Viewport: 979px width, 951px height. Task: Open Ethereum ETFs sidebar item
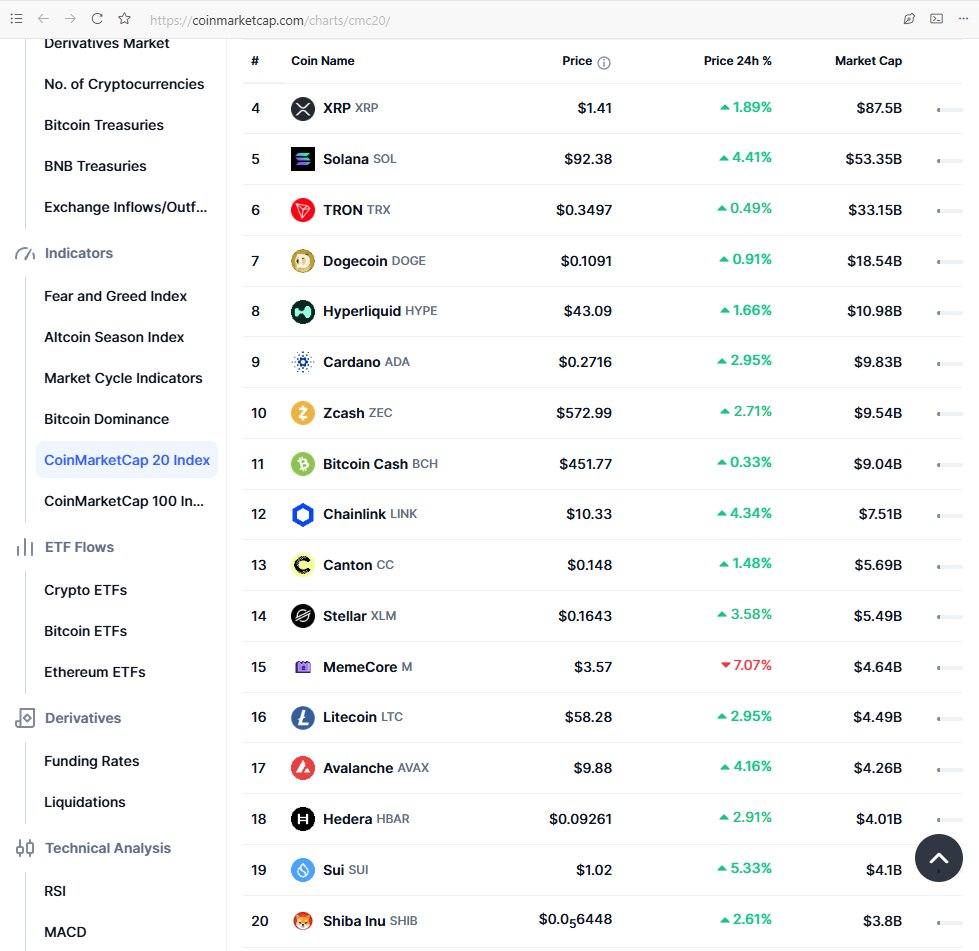tap(95, 673)
